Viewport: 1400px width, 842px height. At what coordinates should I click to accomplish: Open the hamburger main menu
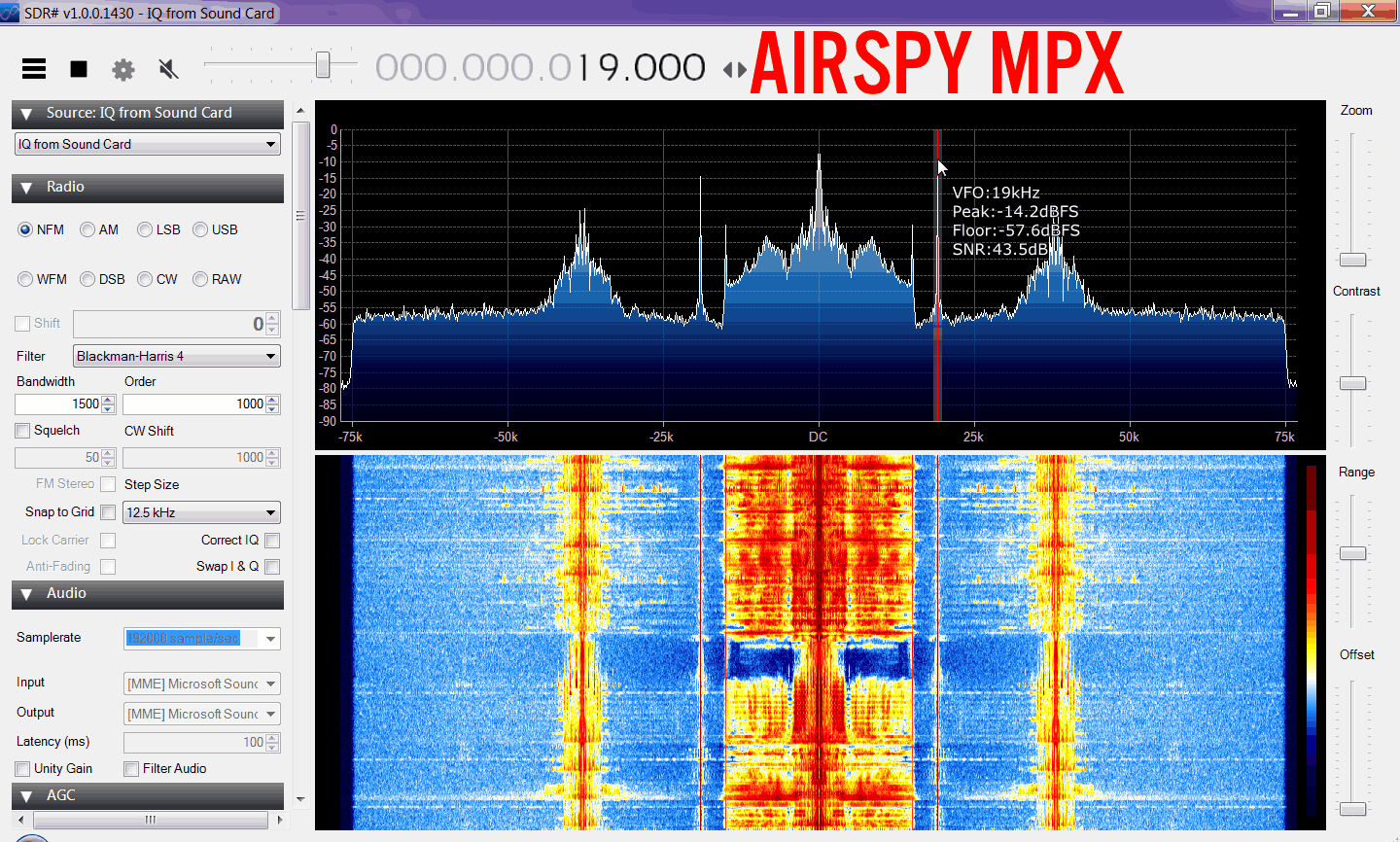pyautogui.click(x=34, y=68)
